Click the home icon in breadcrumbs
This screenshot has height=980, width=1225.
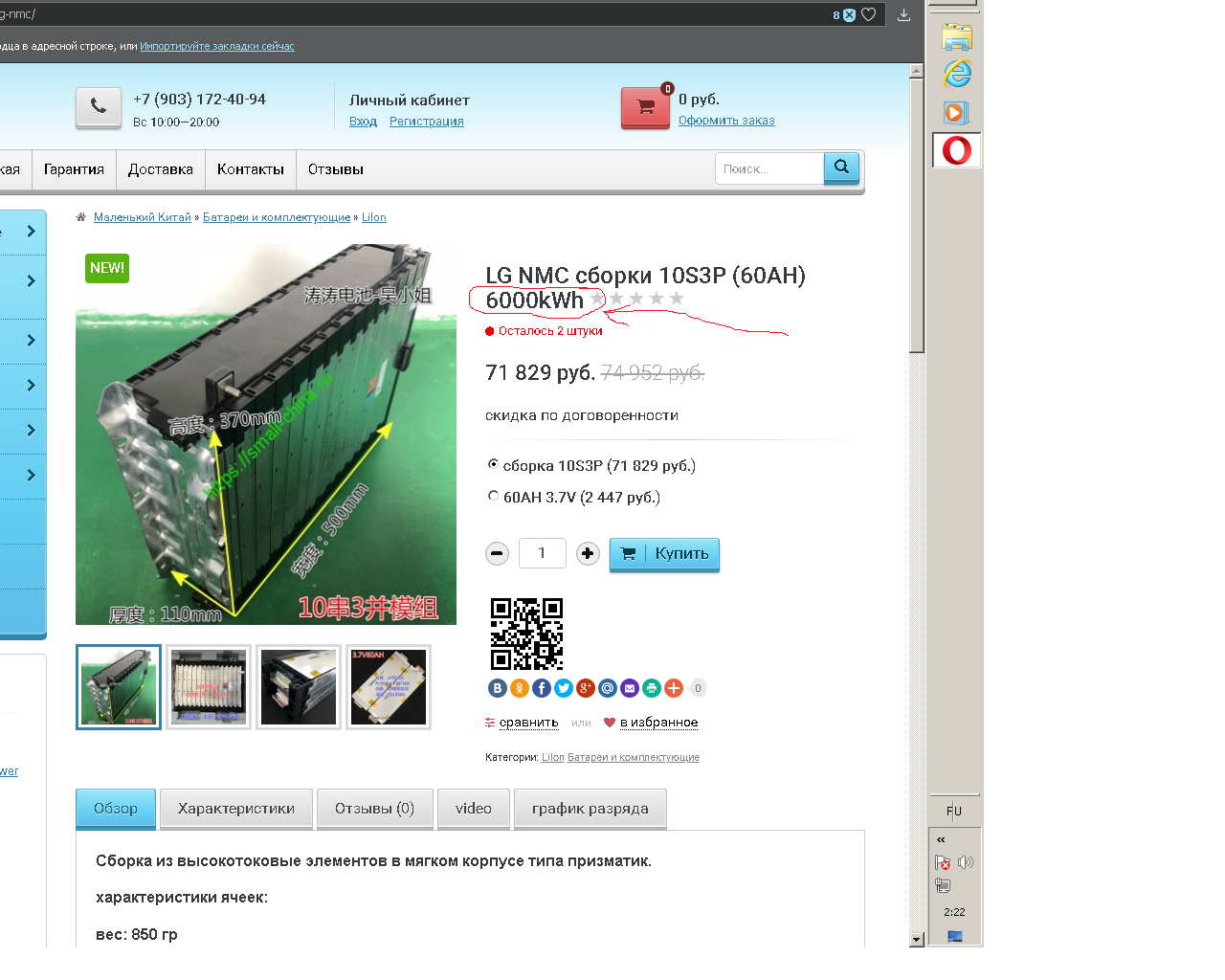81,217
